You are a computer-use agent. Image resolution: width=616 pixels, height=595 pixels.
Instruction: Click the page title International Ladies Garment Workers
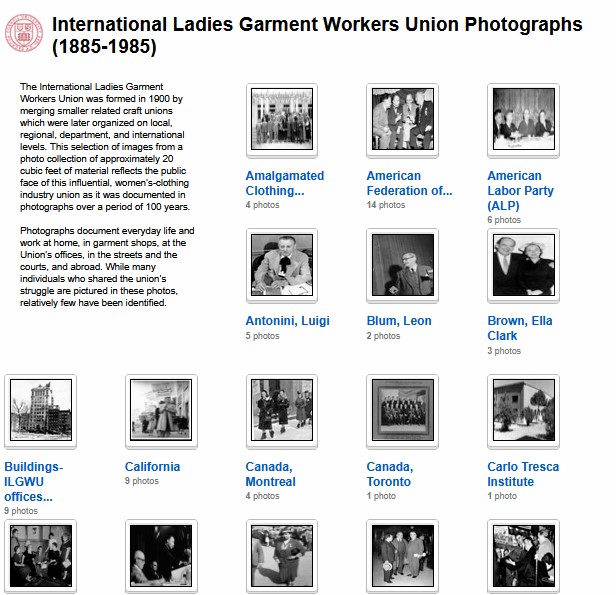(317, 35)
